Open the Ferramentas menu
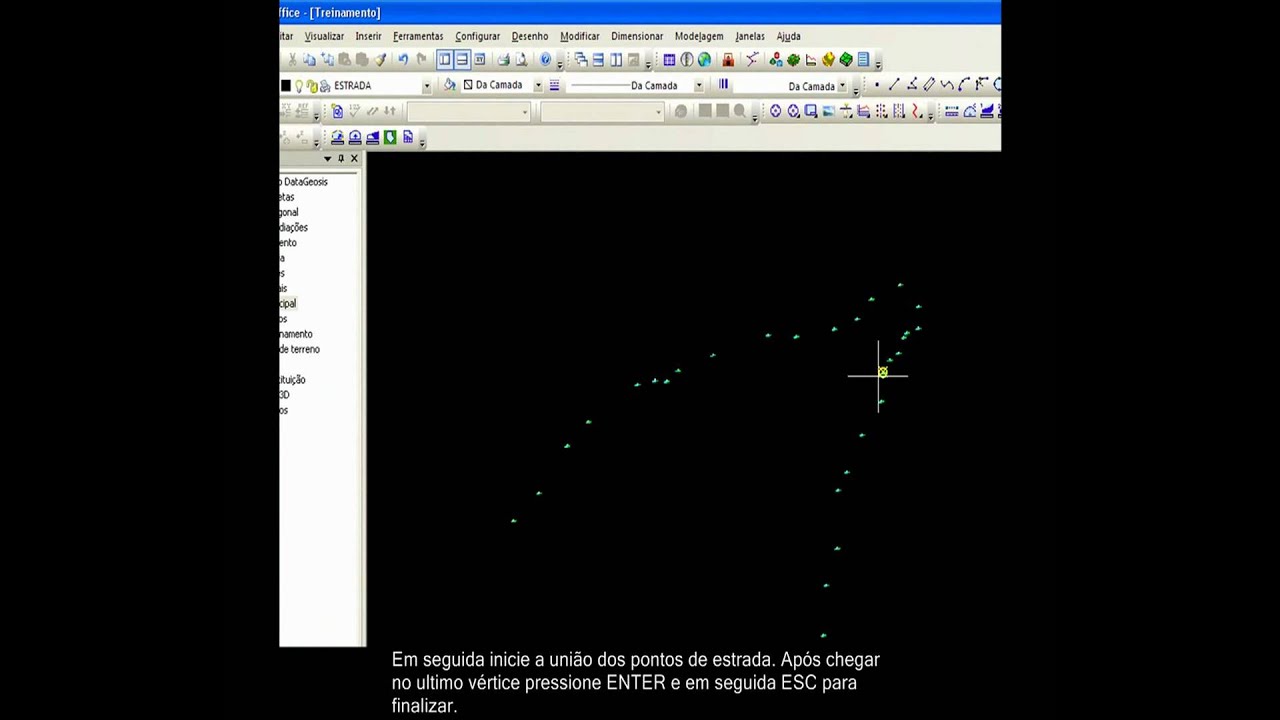The image size is (1280, 720). pos(418,36)
